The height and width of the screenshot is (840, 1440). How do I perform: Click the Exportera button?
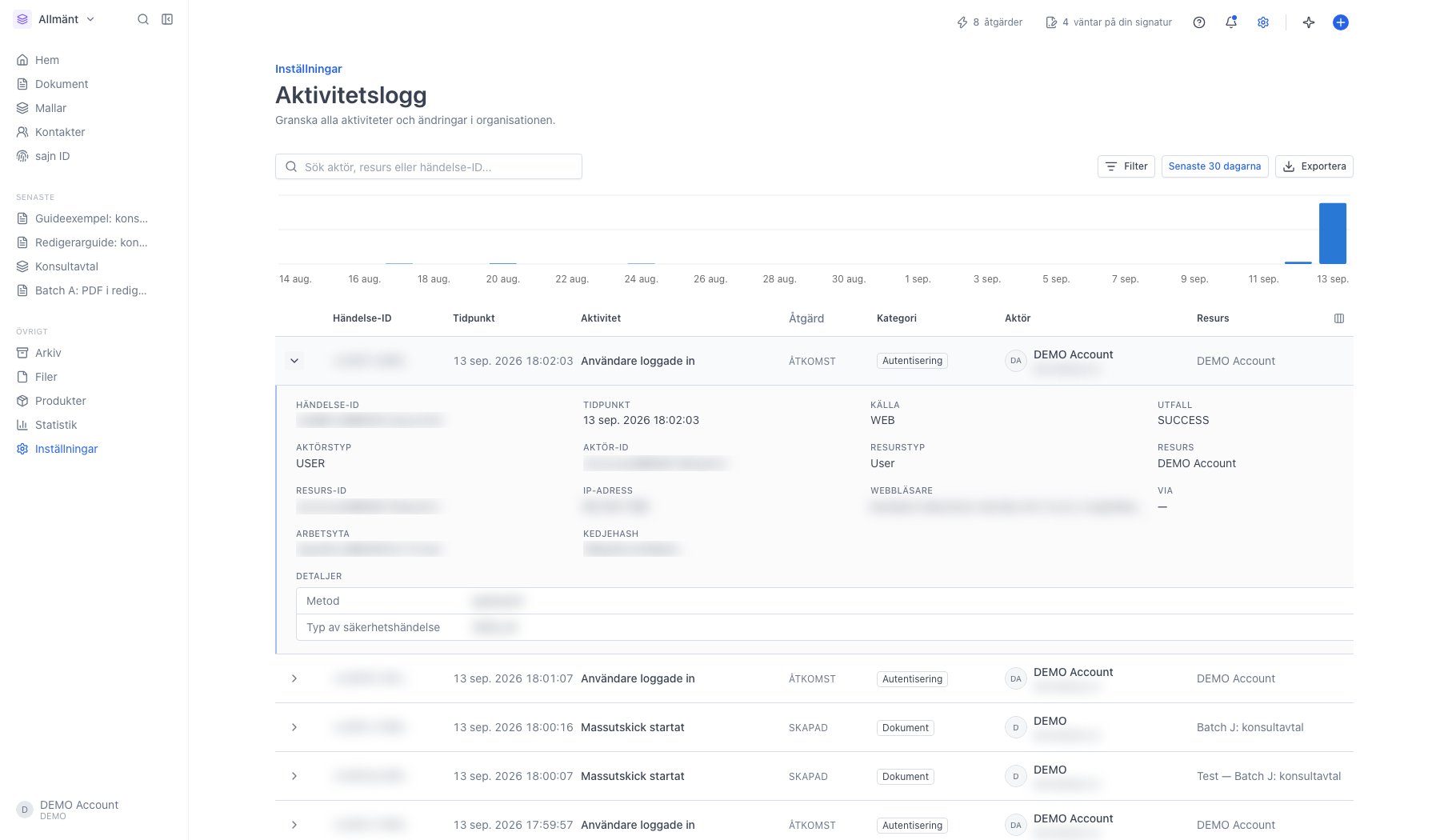(x=1314, y=166)
